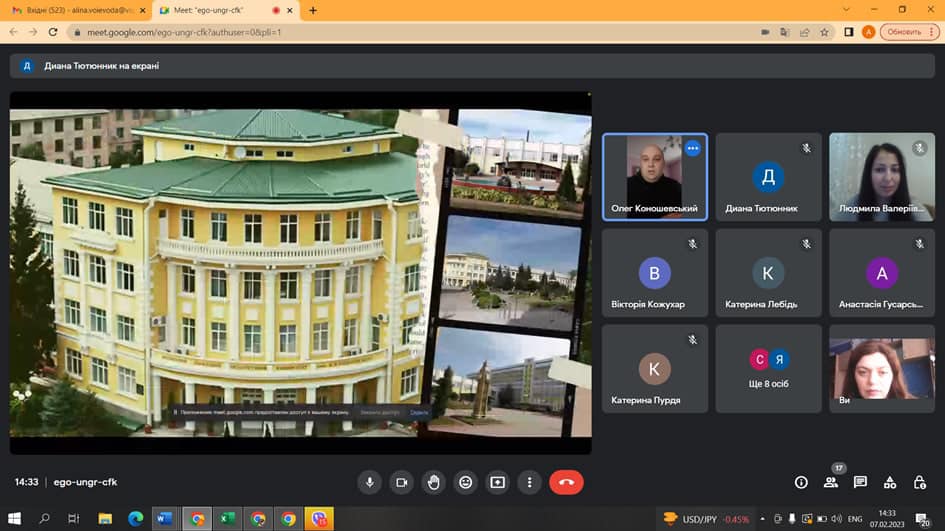The height and width of the screenshot is (531, 945).
Task: Open File Explorer from the taskbar
Action: (x=105, y=518)
